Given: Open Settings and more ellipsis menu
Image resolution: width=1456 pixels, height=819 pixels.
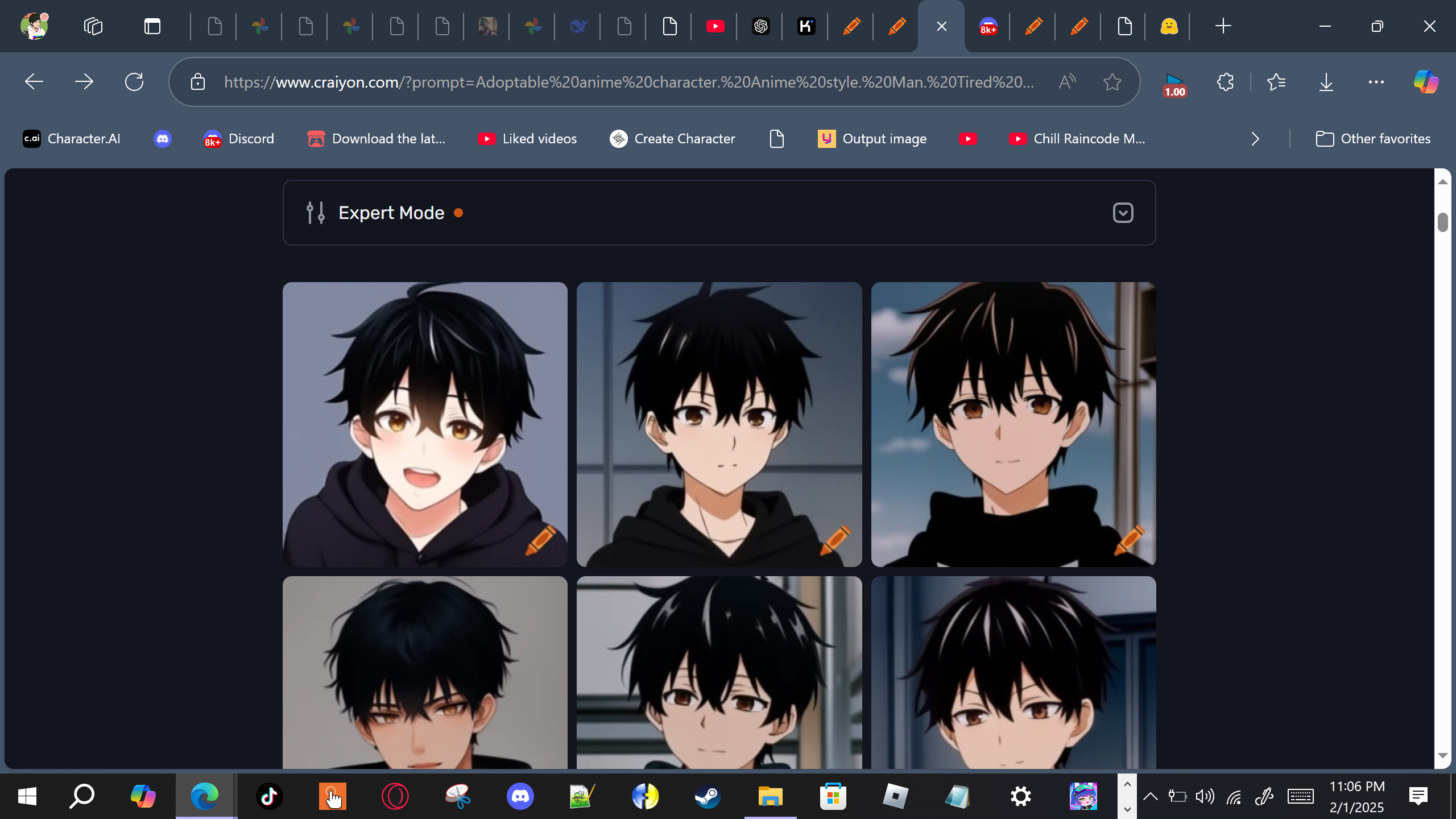Looking at the screenshot, I should tap(1376, 82).
